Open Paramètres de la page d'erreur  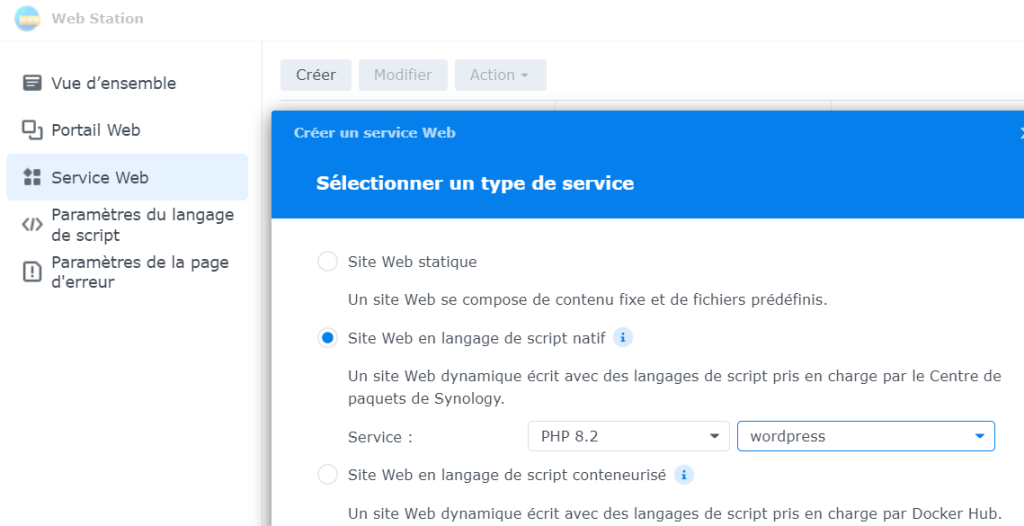[127, 272]
